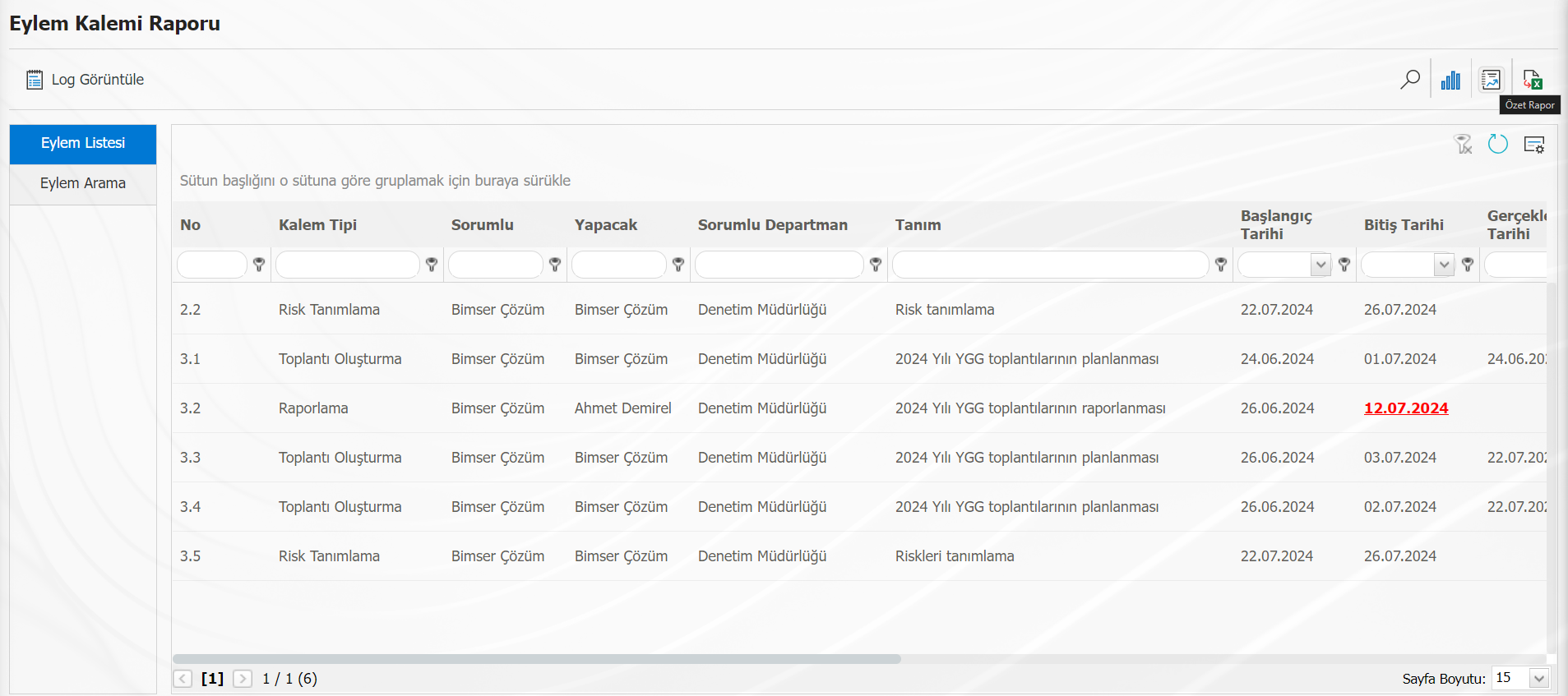This screenshot has width=1568, height=696.
Task: Click the No filter input field
Action: coord(212,265)
